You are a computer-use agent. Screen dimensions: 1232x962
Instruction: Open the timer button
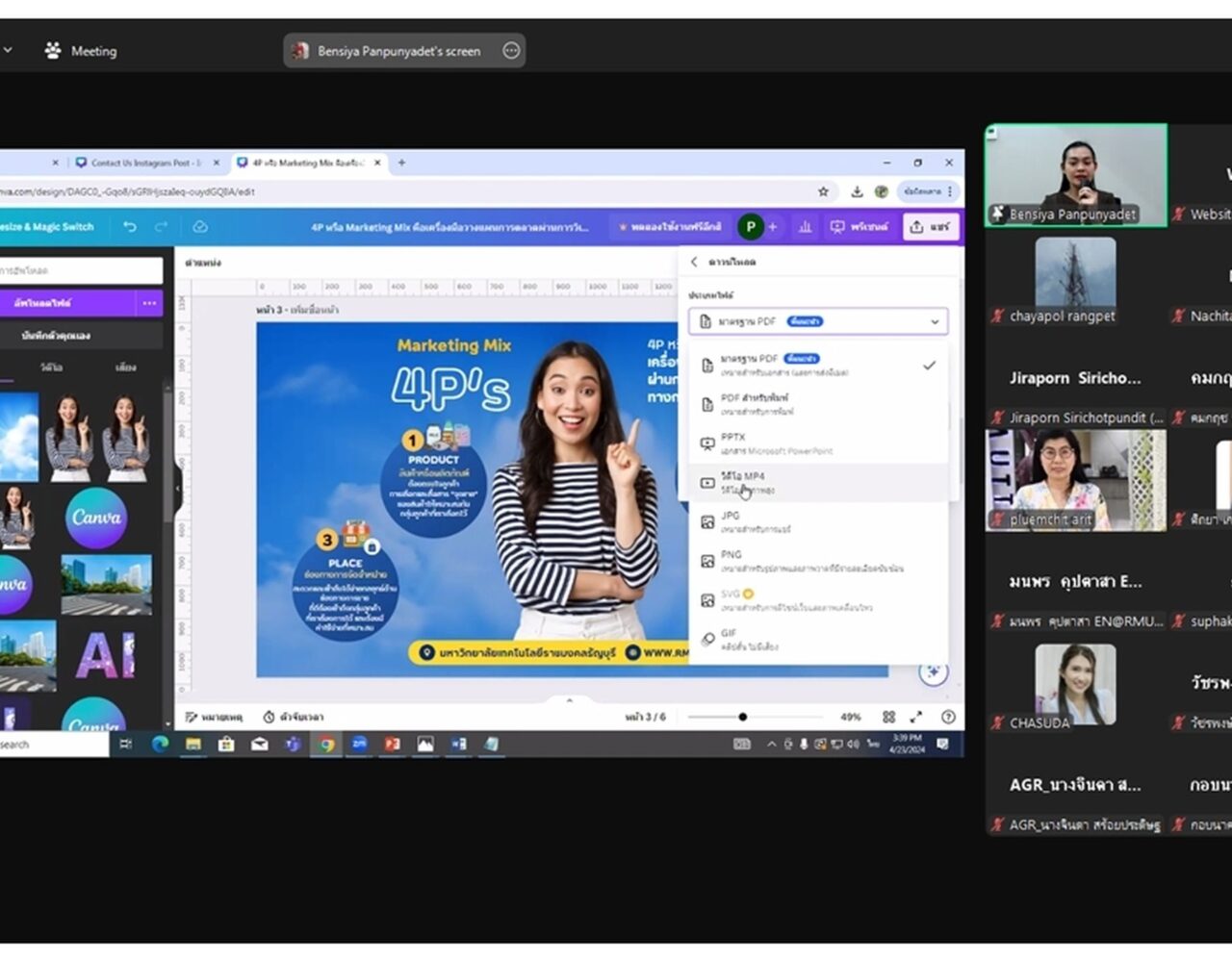(294, 717)
